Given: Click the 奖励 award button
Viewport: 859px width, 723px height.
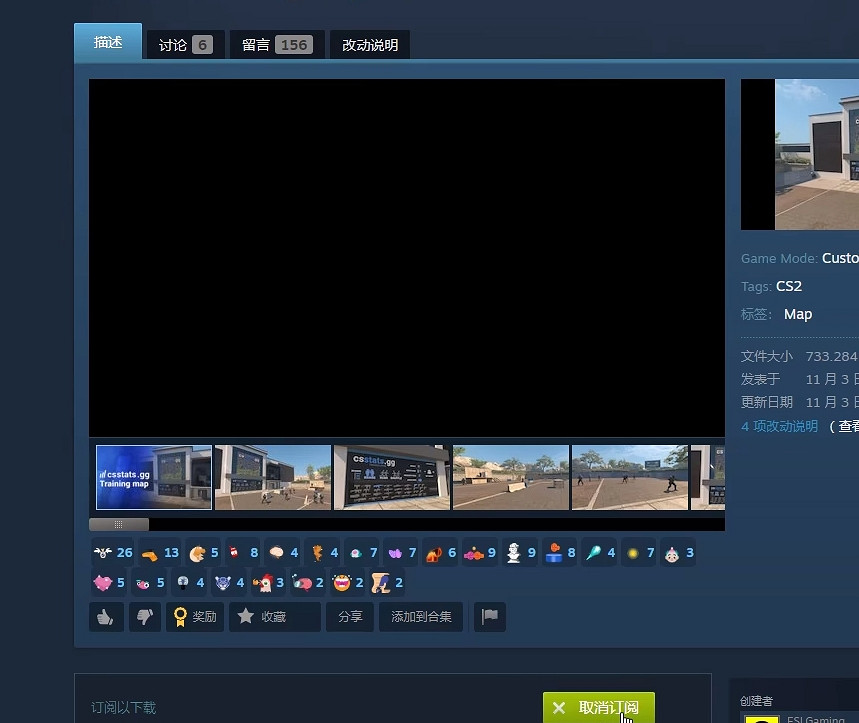Looking at the screenshot, I should 195,617.
